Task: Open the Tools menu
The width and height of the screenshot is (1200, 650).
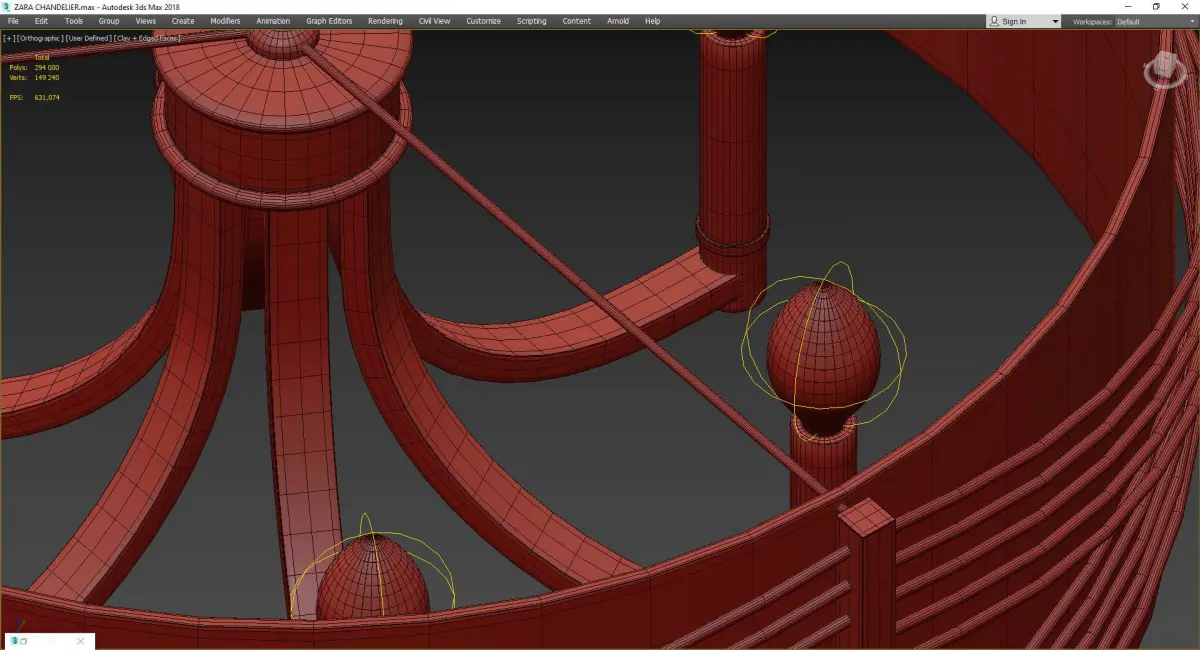Action: pyautogui.click(x=74, y=21)
